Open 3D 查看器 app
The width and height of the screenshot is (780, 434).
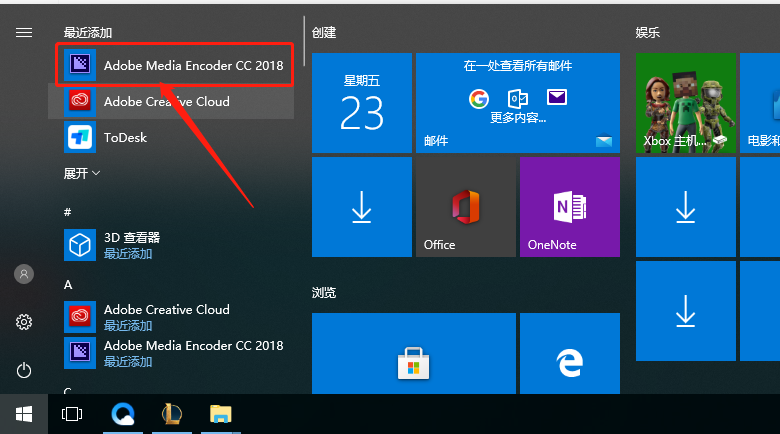pos(171,245)
